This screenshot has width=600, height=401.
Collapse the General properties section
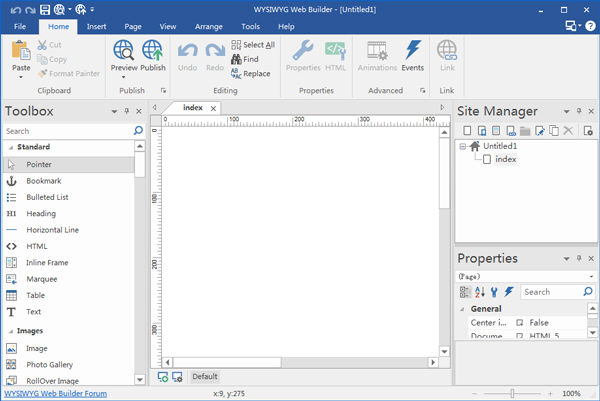click(x=462, y=309)
